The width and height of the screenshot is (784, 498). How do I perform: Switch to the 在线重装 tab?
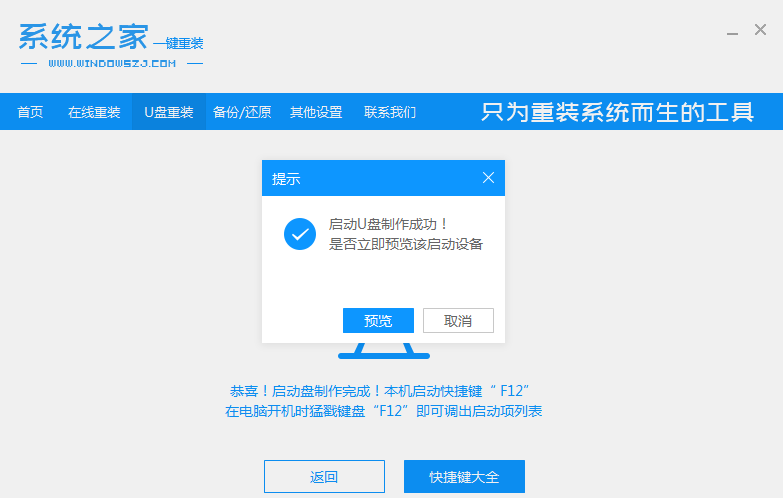(x=94, y=112)
